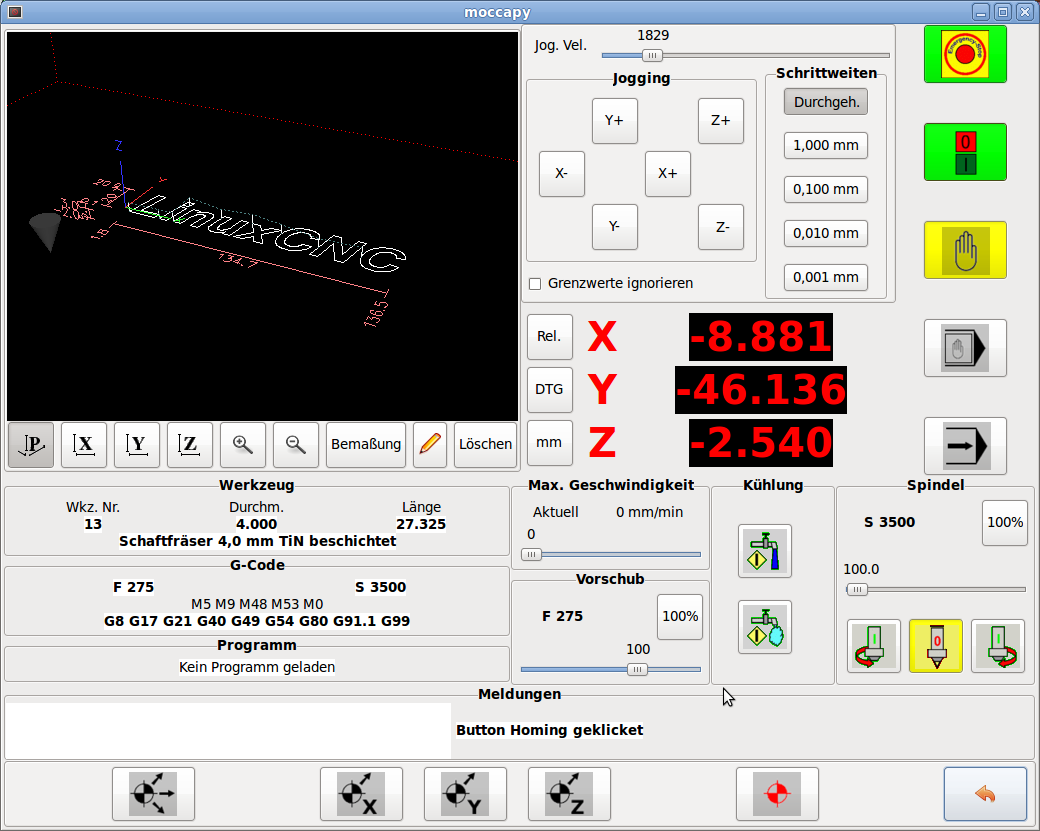The height and width of the screenshot is (831, 1040).
Task: Click the Jog. Vel. slider handle
Action: pyautogui.click(x=653, y=56)
